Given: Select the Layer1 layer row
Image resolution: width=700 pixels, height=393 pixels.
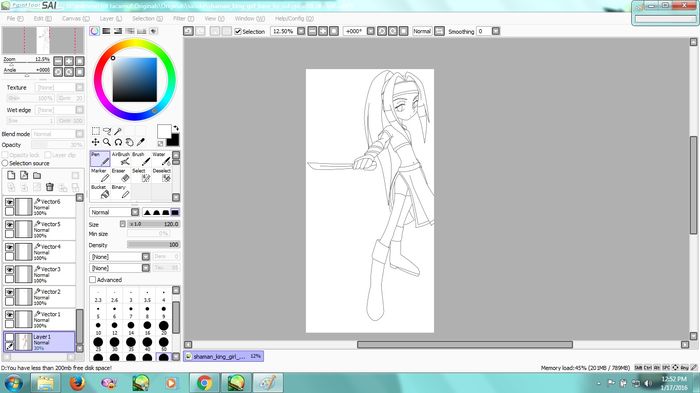Looking at the screenshot, I should click(39, 342).
